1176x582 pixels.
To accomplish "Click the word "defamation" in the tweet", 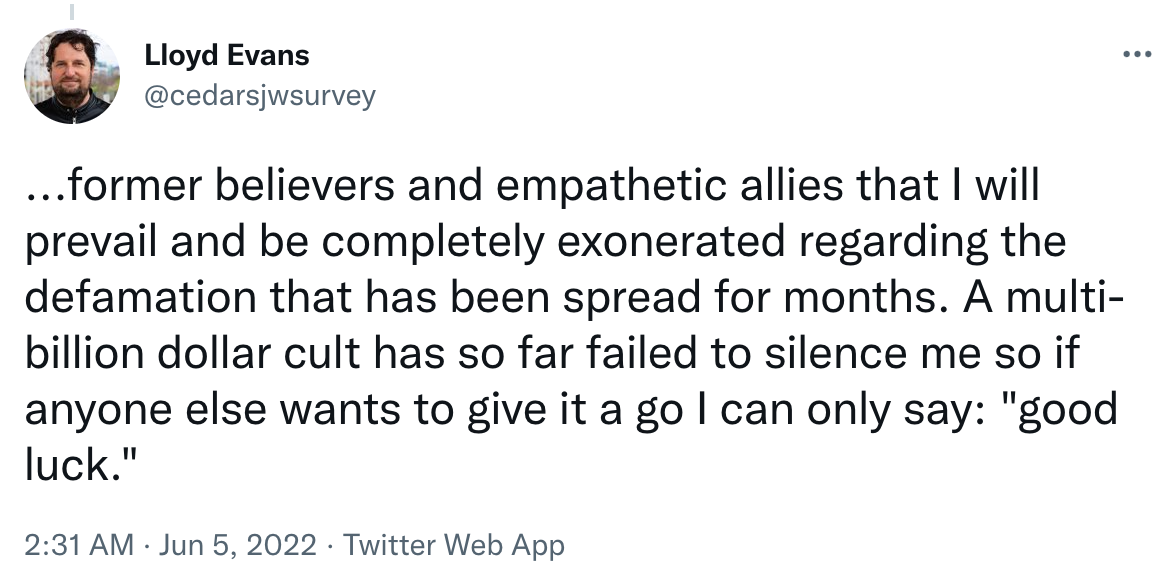I will coord(141,298).
